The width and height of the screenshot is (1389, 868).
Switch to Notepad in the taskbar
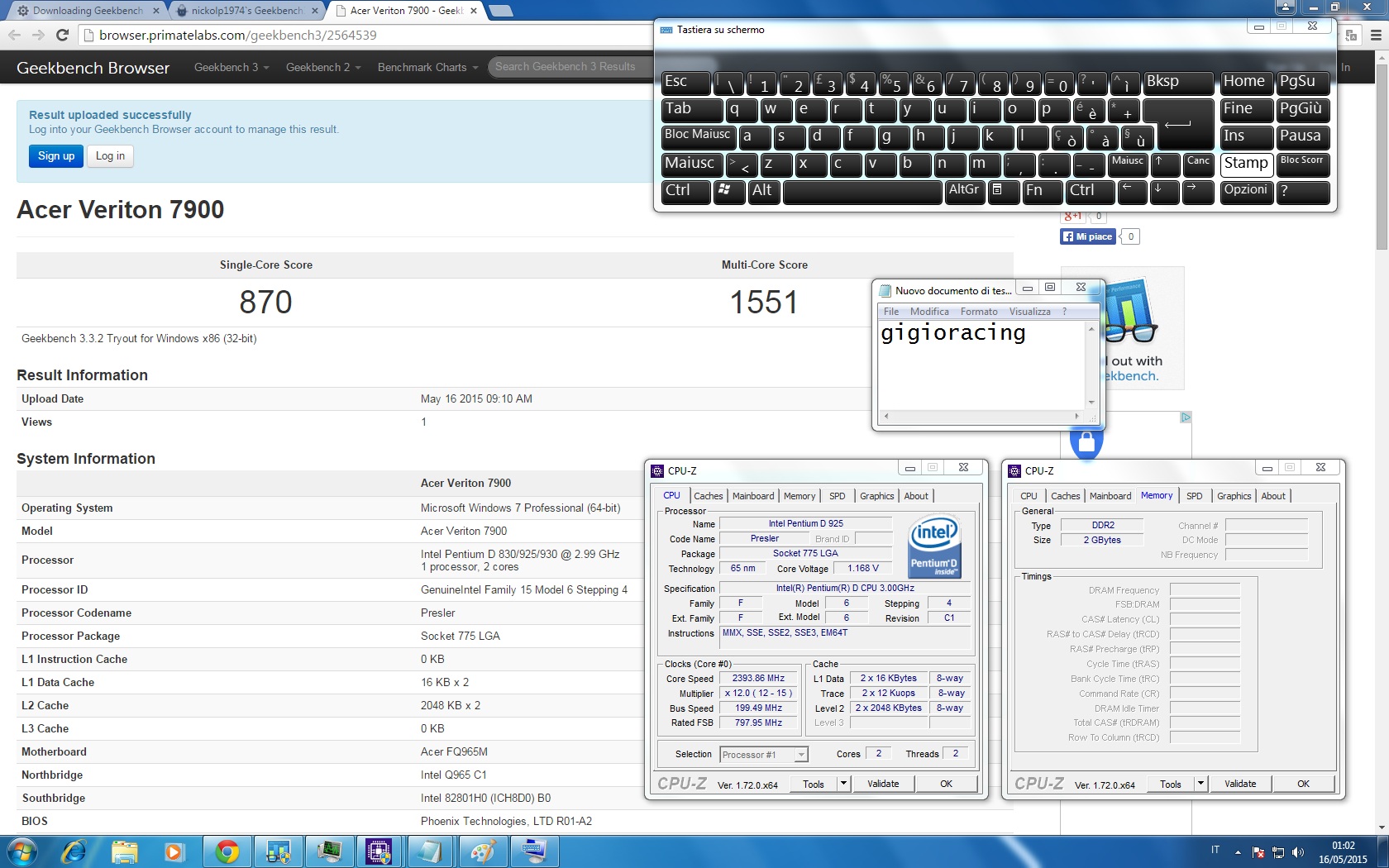coord(431,851)
